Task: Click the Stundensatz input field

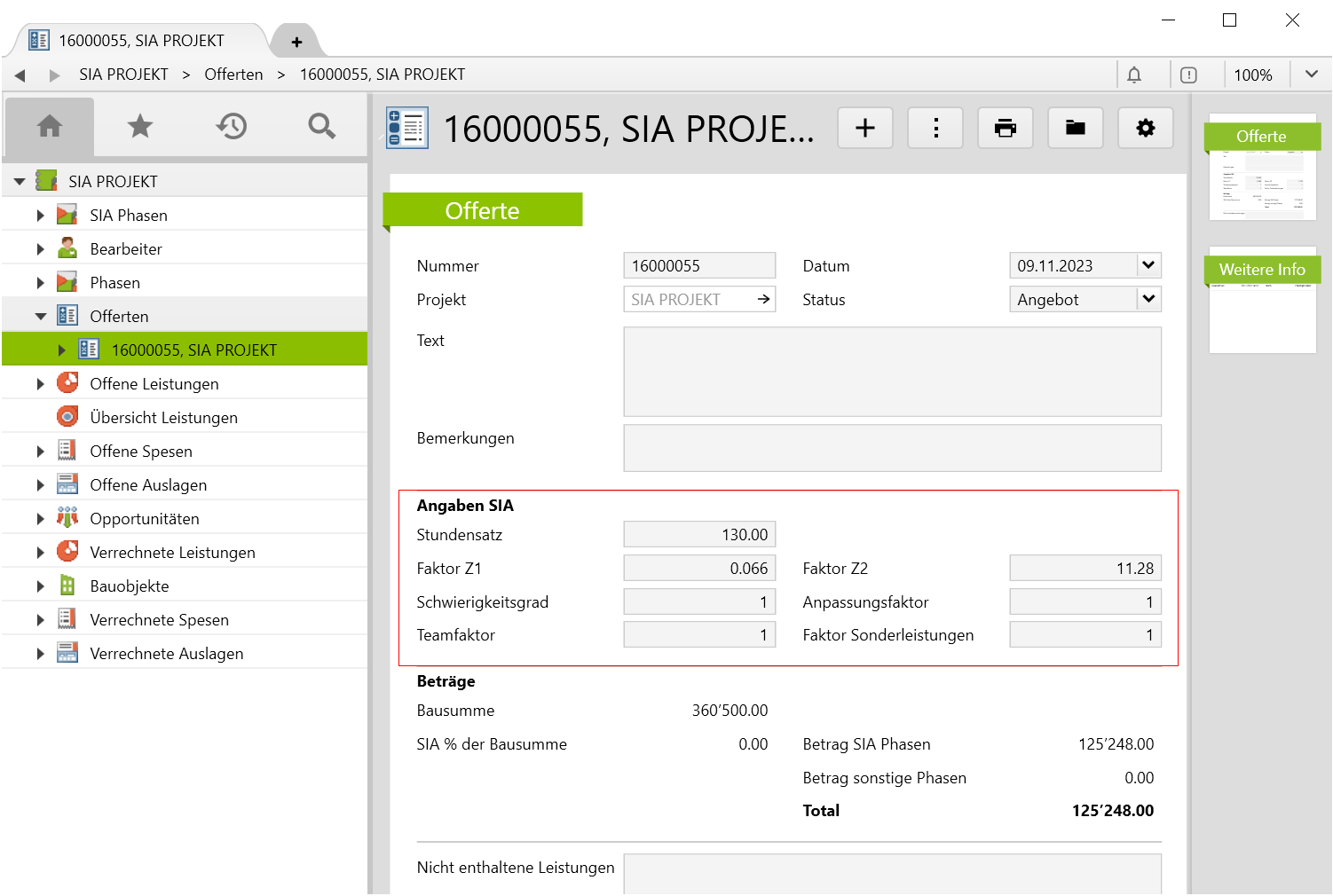Action: click(x=699, y=535)
